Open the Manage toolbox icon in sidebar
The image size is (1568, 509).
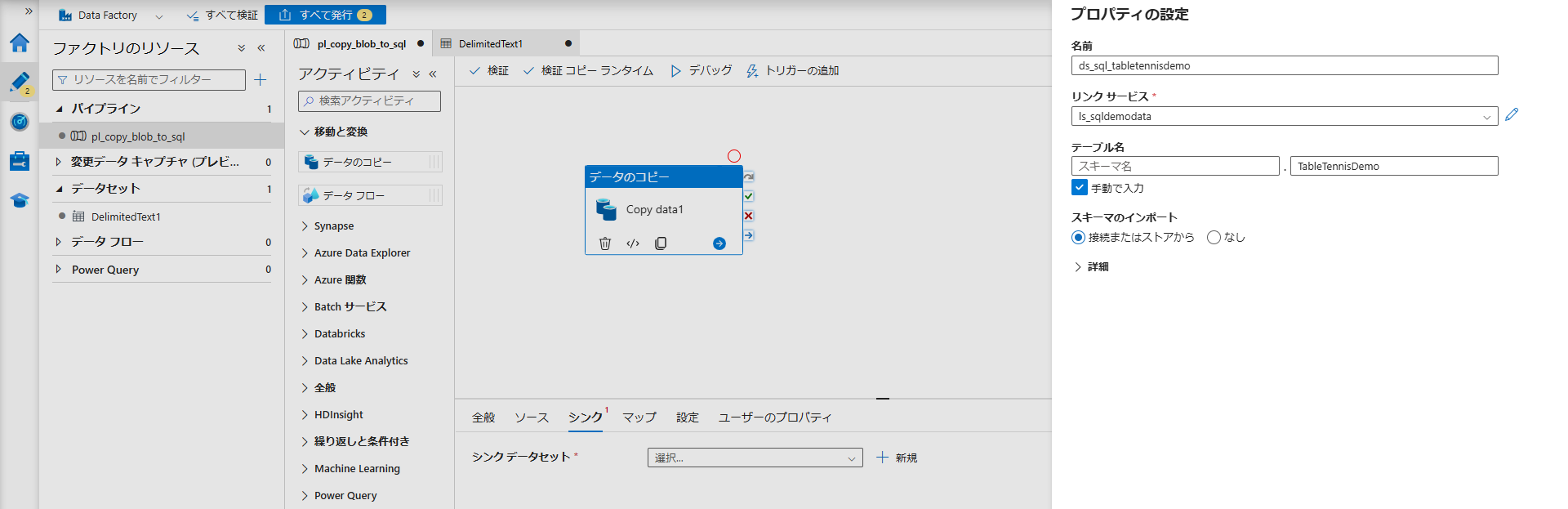point(20,161)
